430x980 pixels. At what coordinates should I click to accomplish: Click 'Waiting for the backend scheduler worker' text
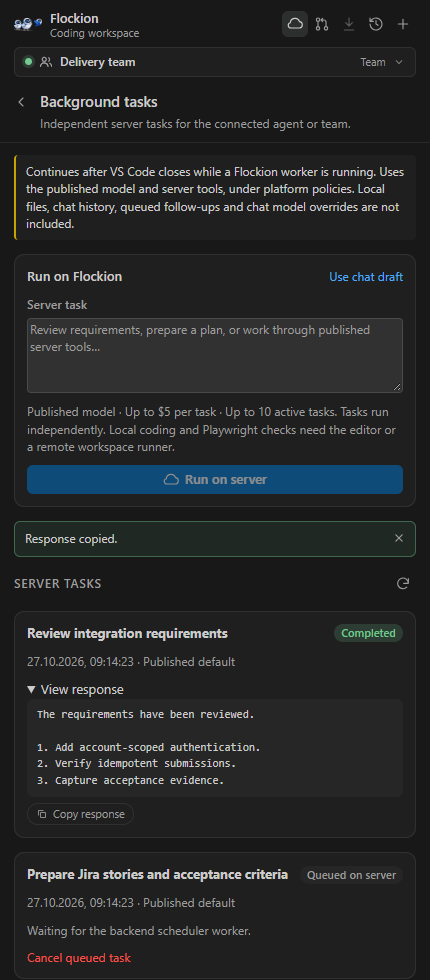139,931
